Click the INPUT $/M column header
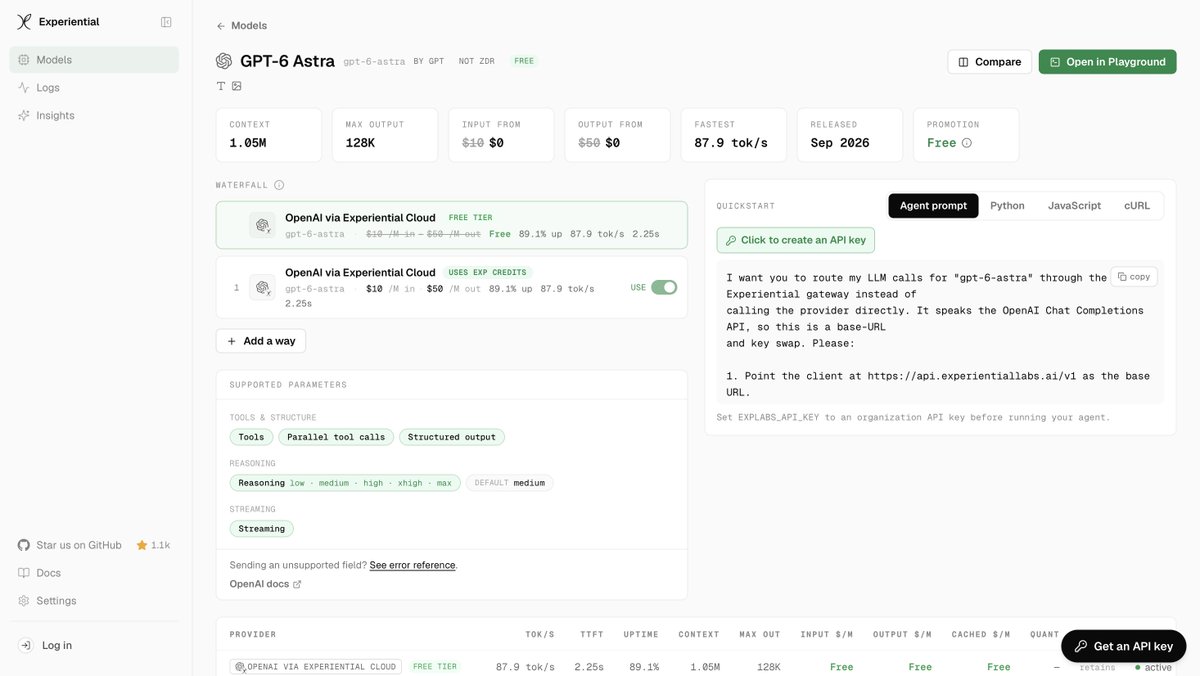The height and width of the screenshot is (676, 1200). coord(827,635)
